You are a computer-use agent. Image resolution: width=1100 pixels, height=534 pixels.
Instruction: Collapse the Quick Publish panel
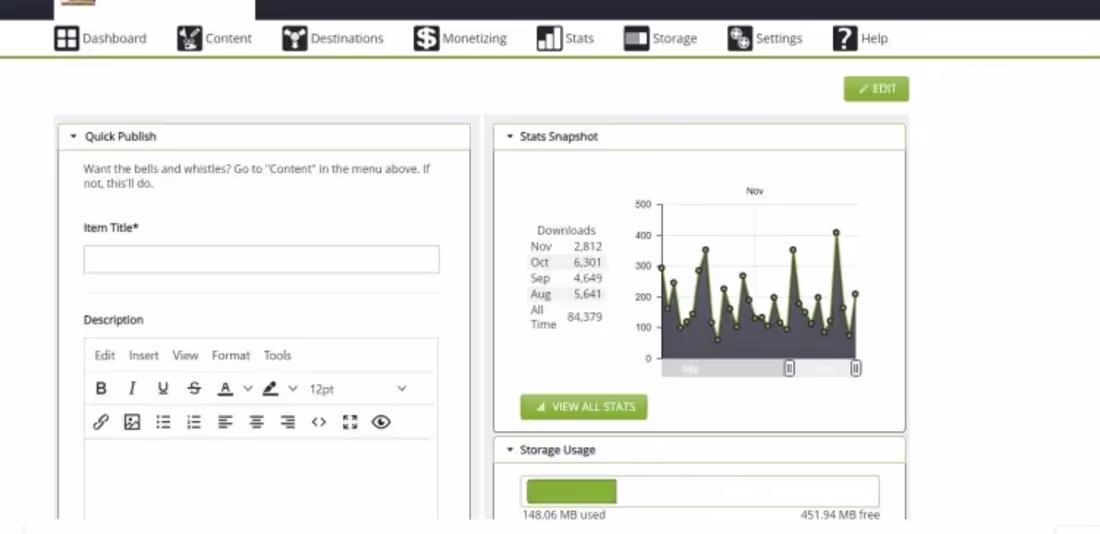tap(74, 137)
